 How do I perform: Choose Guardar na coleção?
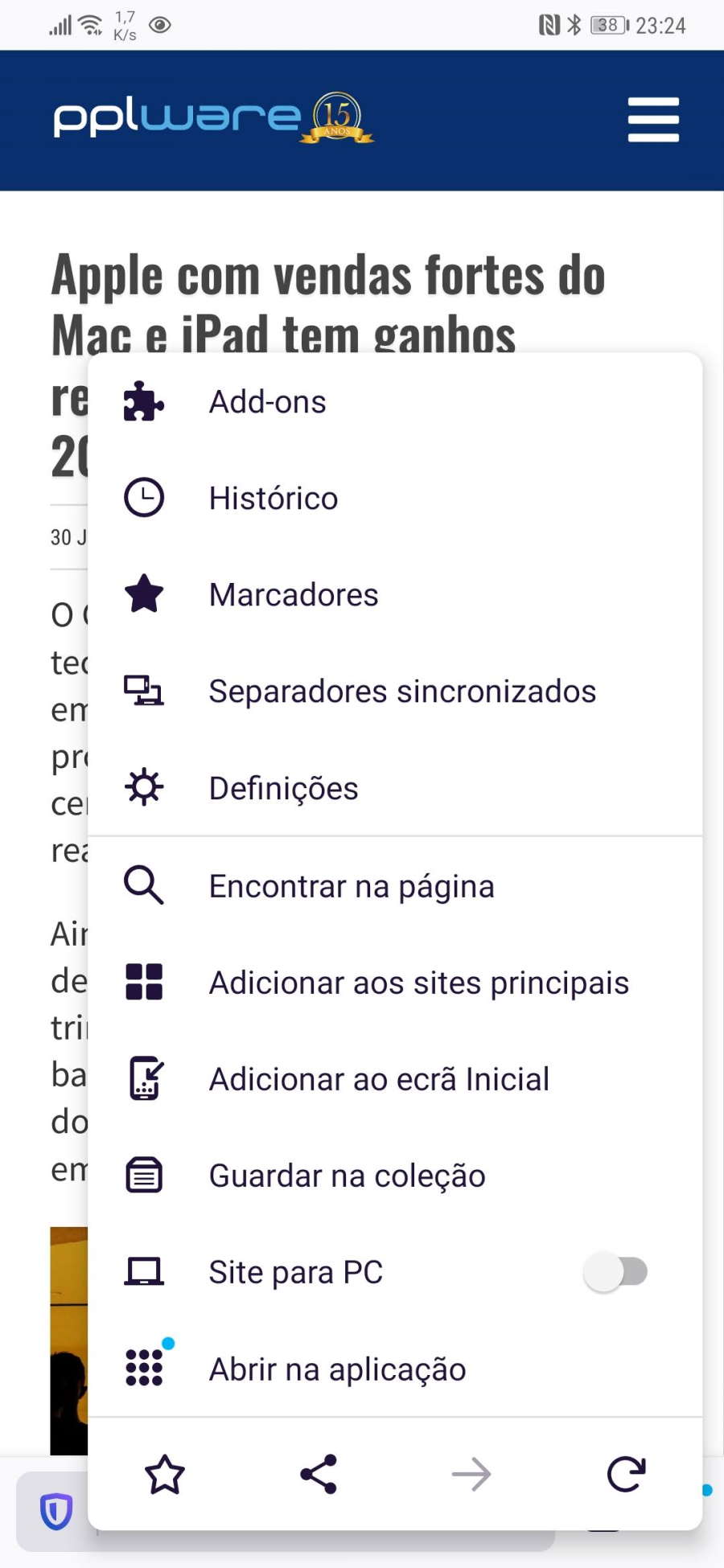coord(347,1176)
